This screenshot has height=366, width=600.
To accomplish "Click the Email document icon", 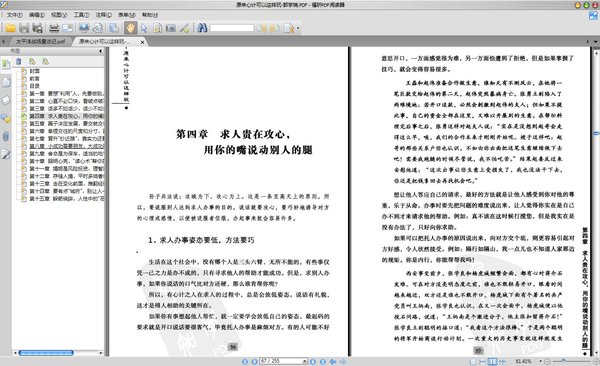I will tap(67, 28).
